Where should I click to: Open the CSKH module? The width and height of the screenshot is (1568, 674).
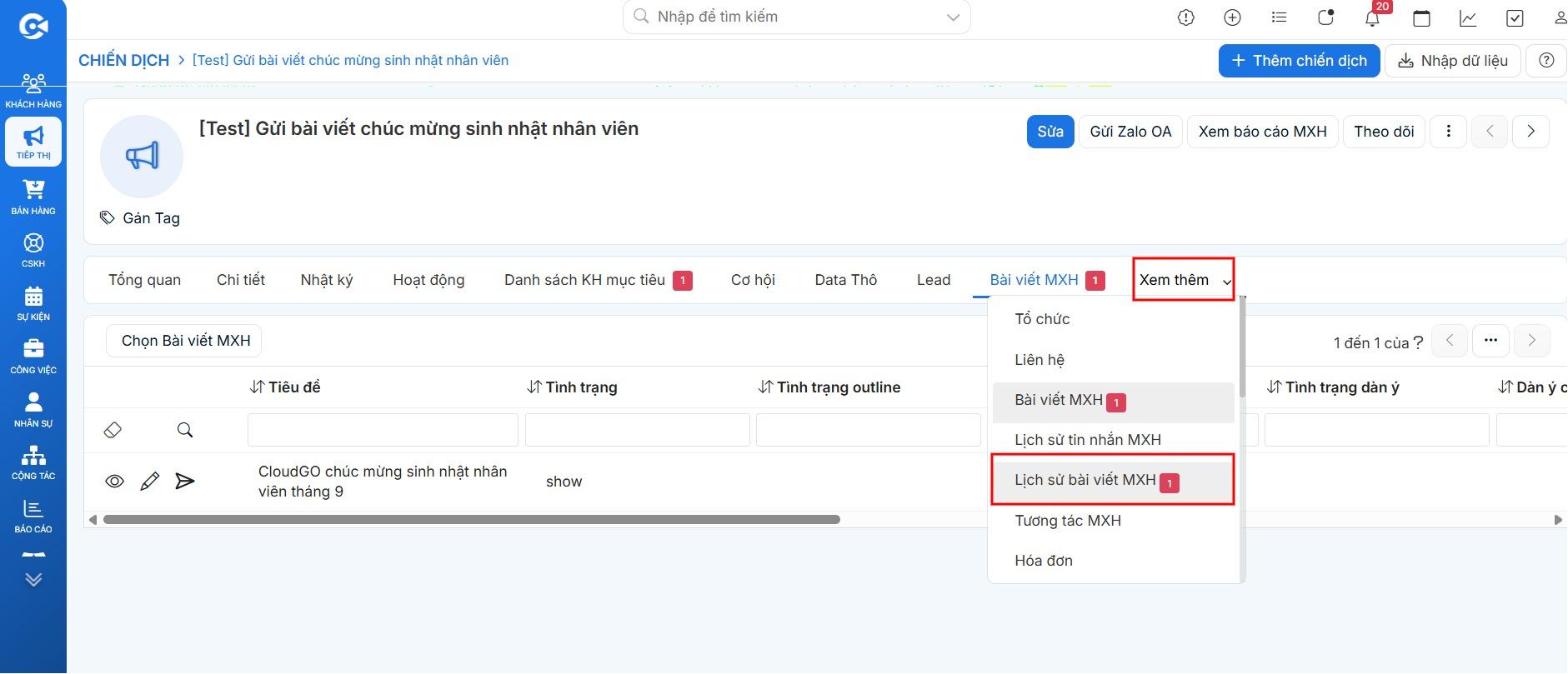click(33, 250)
